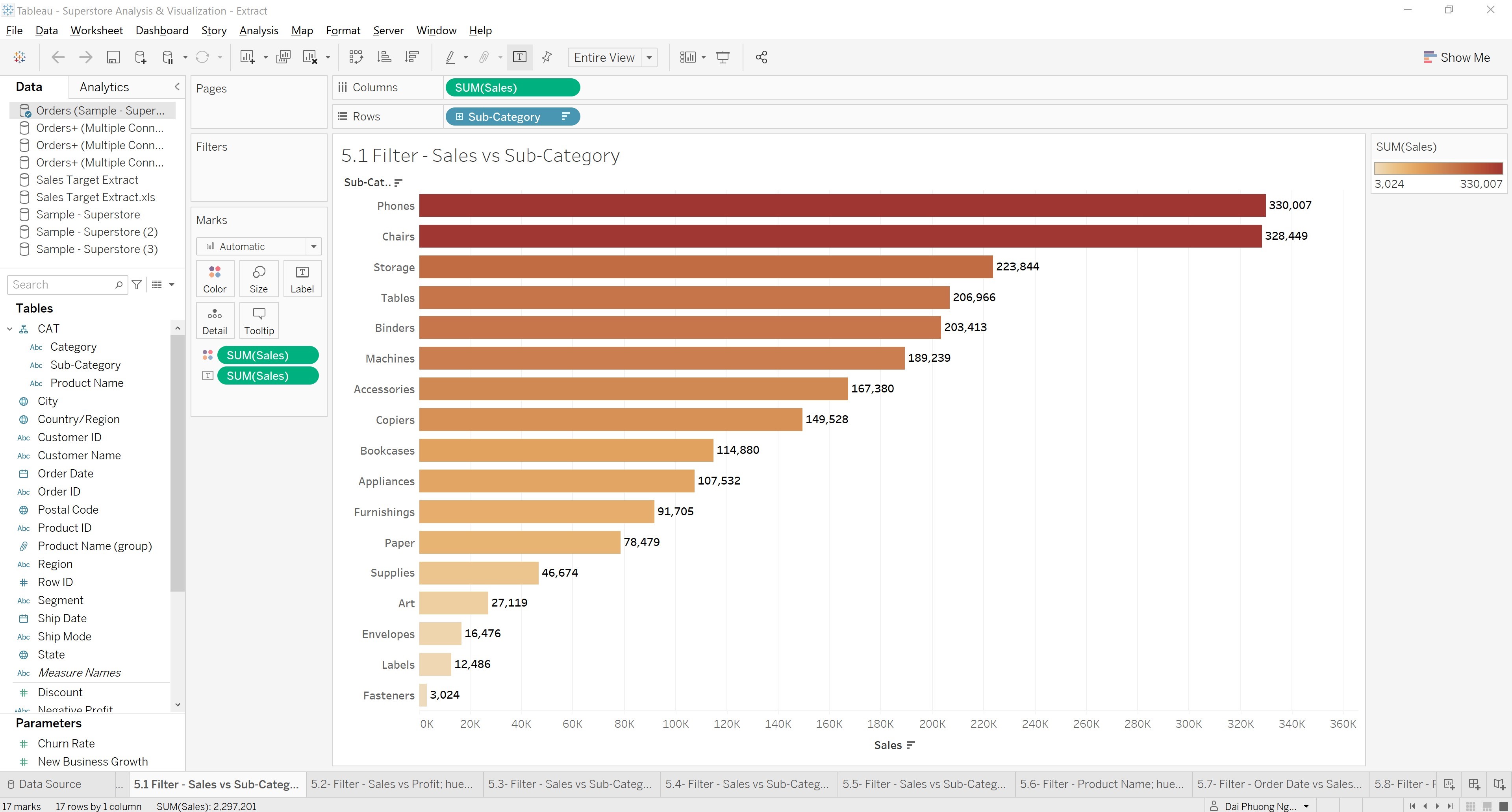1512x812 pixels.
Task: Open the Analysis menu
Action: coord(259,30)
